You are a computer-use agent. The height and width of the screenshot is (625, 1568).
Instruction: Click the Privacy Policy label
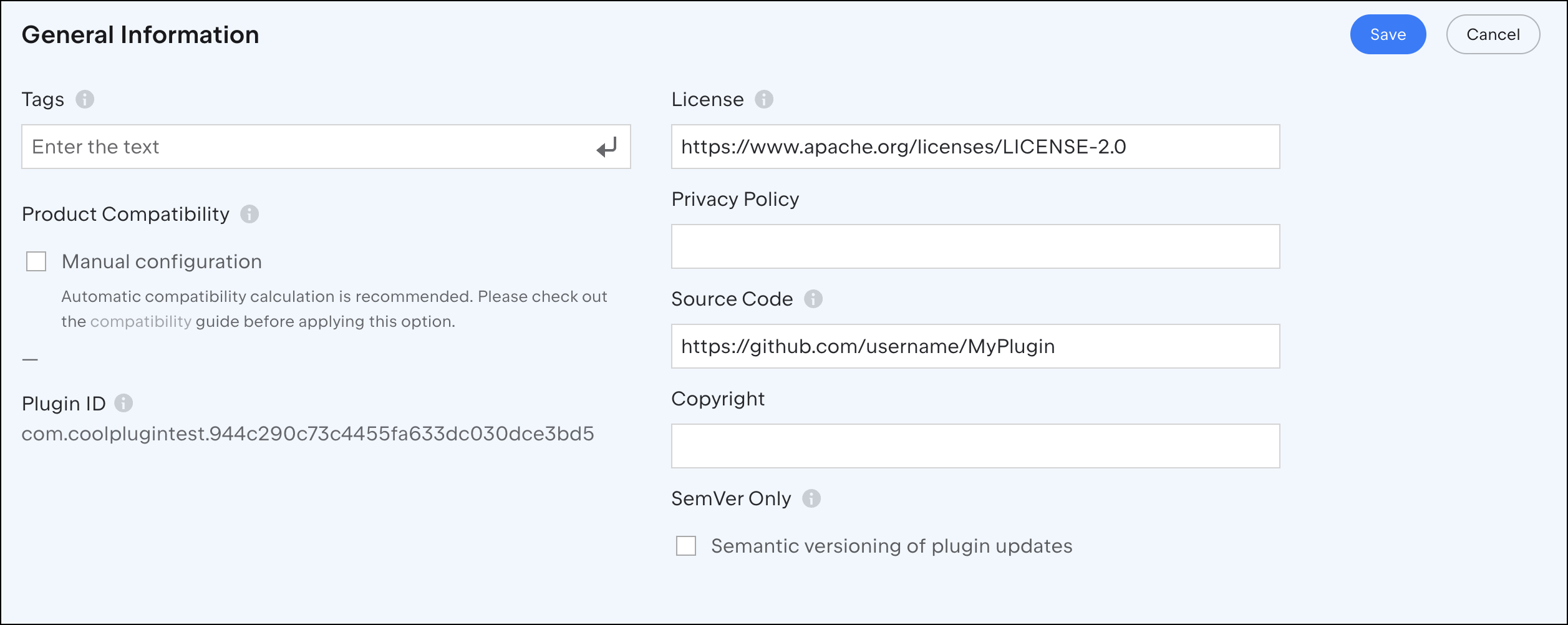pyautogui.click(x=735, y=199)
